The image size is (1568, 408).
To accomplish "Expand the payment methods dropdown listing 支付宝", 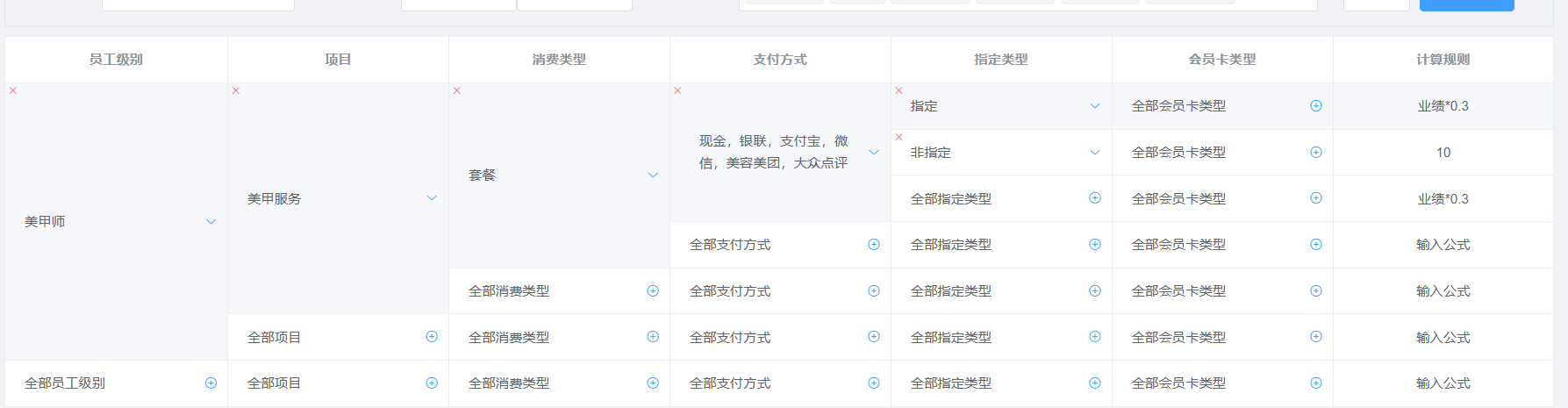I will pyautogui.click(x=874, y=153).
